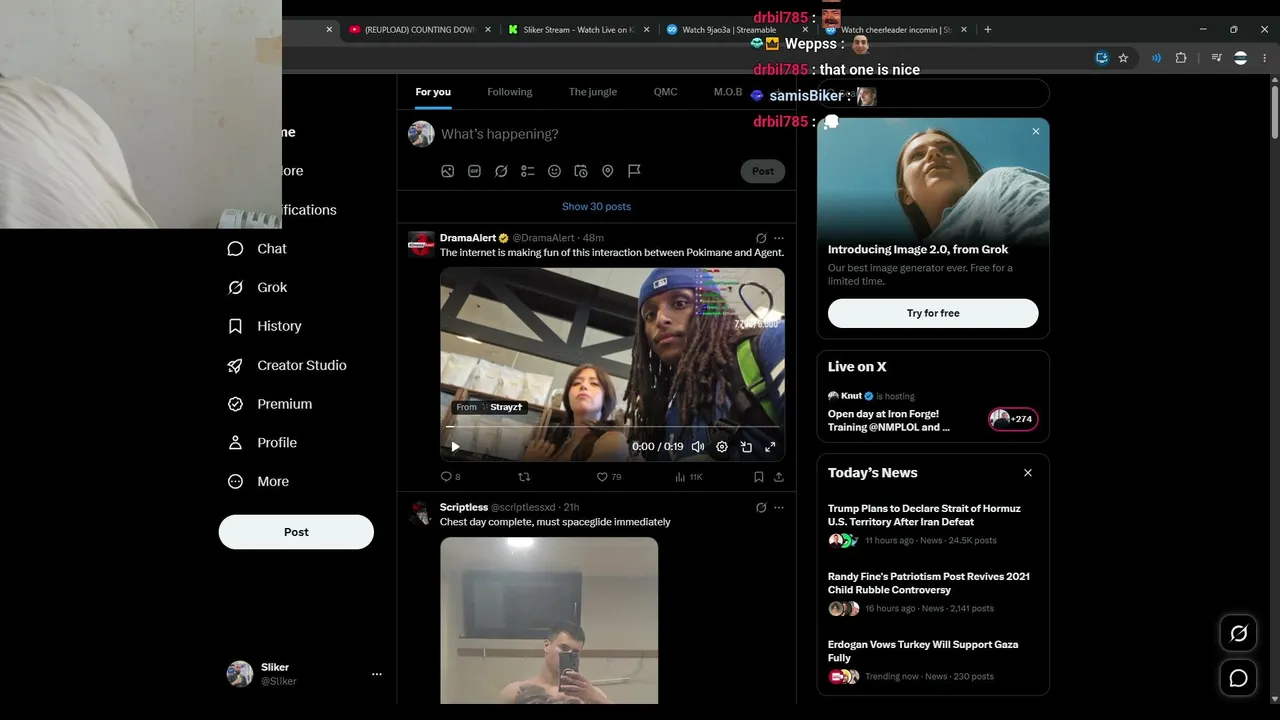This screenshot has width=1280, height=720.
Task: Open video settings gear on DramaAlert video
Action: [x=722, y=447]
